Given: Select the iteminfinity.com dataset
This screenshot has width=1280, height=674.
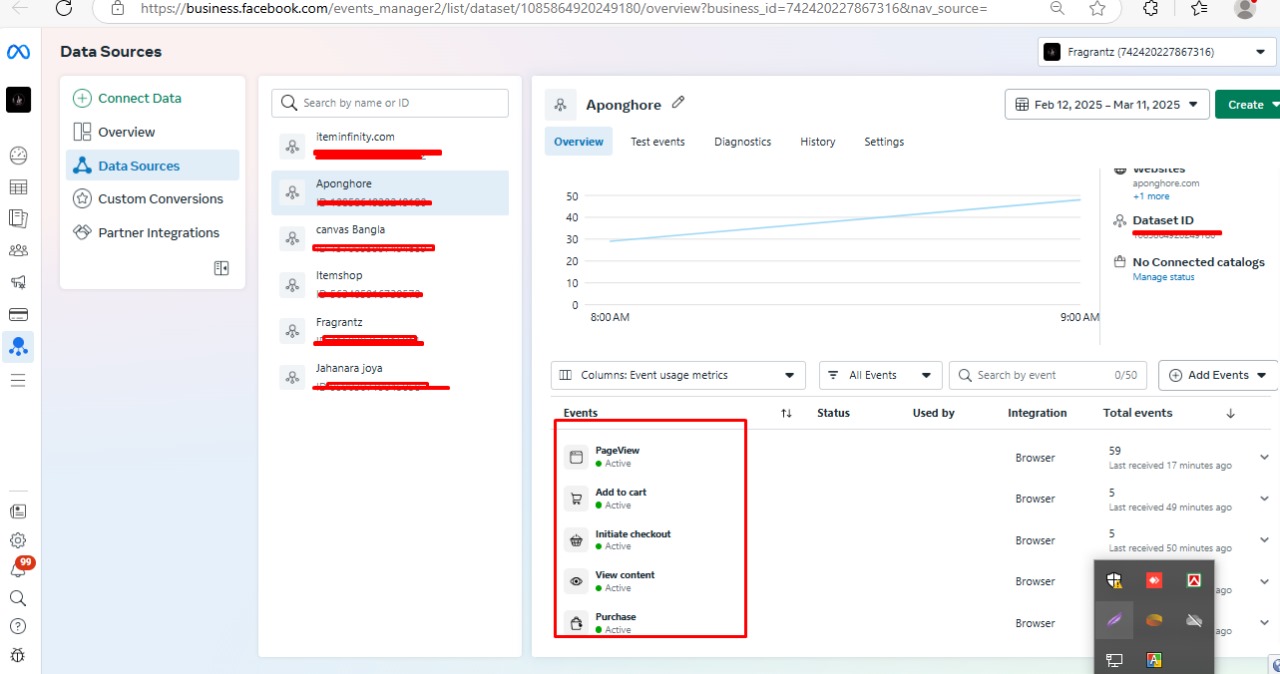Looking at the screenshot, I should pyautogui.click(x=390, y=146).
